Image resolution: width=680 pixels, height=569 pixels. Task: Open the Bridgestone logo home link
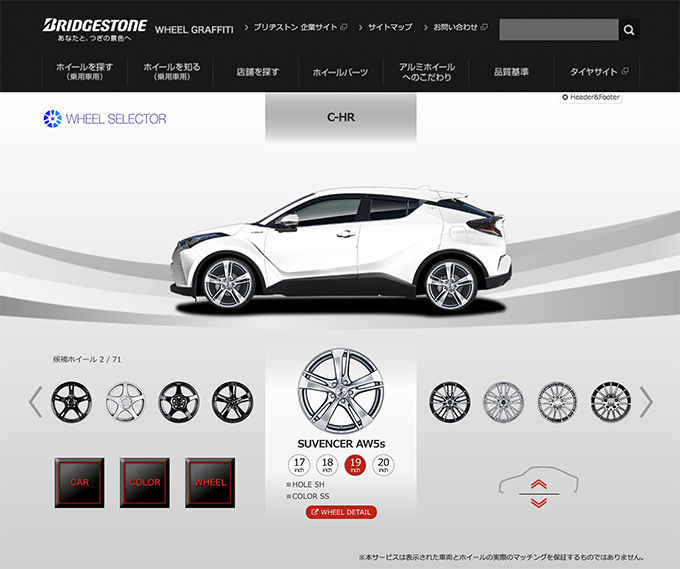(x=95, y=29)
